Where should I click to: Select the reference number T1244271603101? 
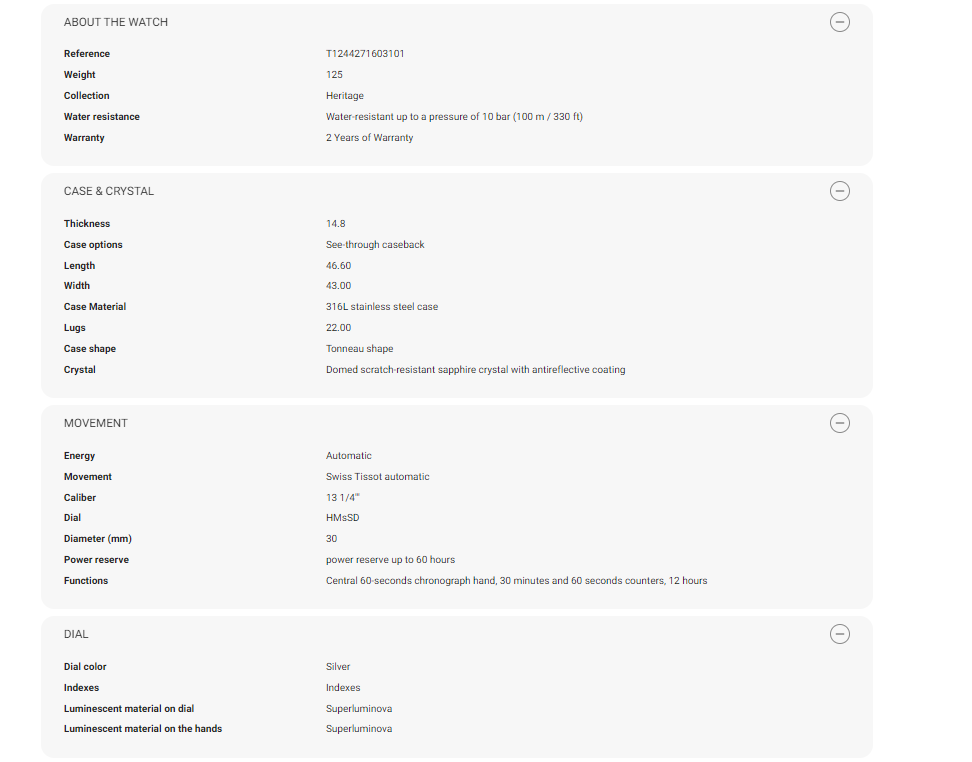pyautogui.click(x=365, y=54)
